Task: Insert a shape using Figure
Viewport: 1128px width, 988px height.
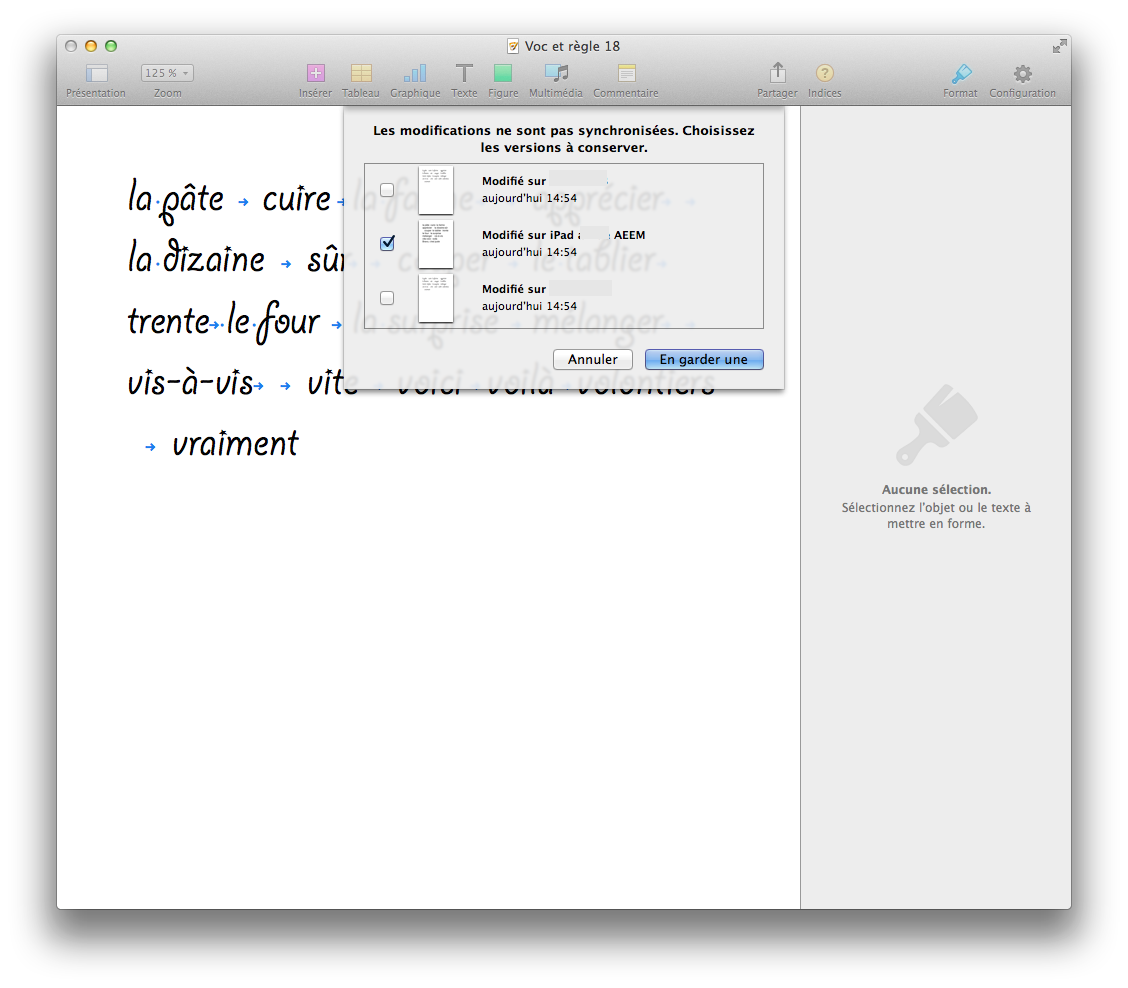Action: [503, 74]
